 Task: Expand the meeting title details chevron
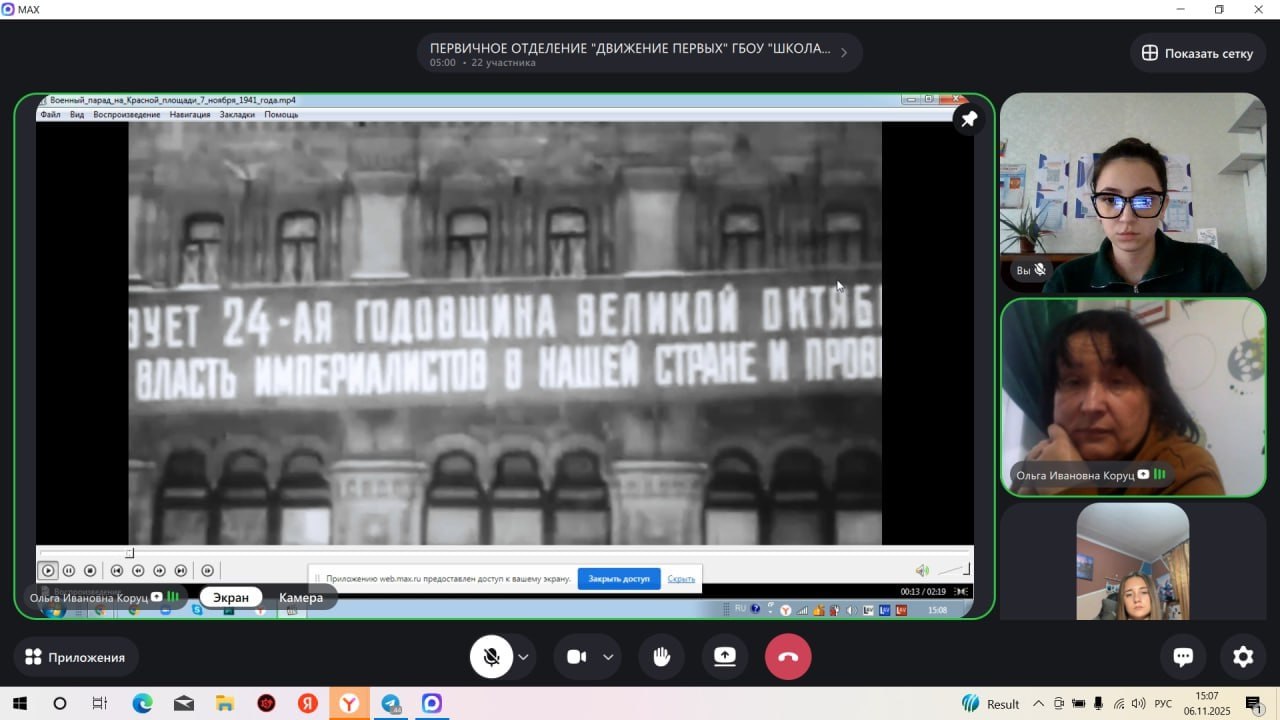843,53
